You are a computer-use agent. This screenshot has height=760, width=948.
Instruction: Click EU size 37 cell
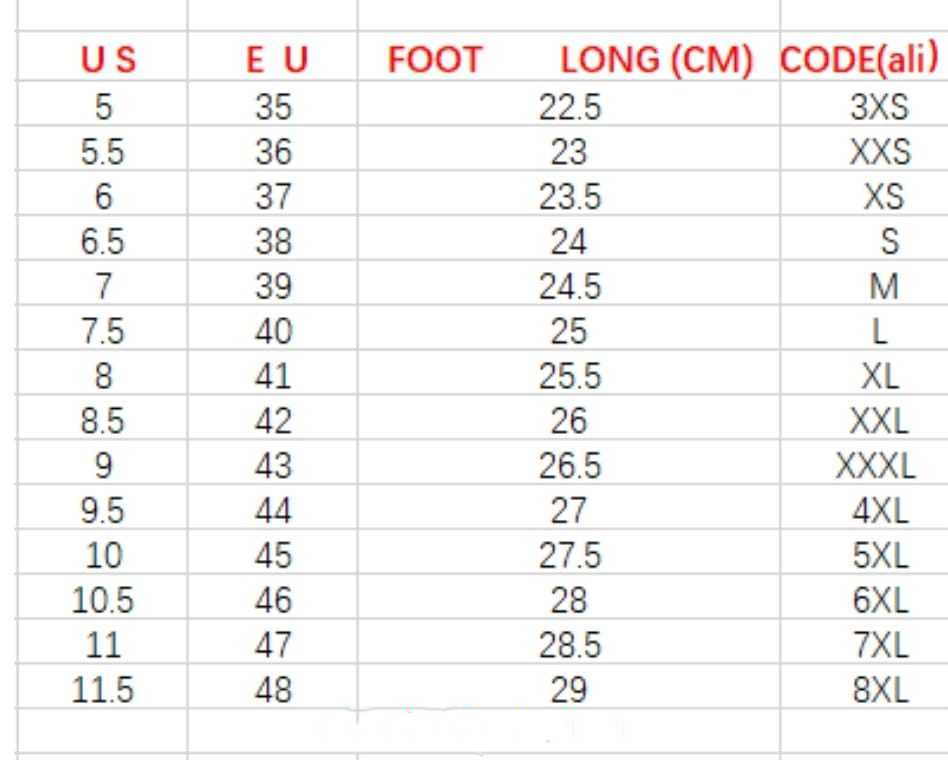[273, 197]
